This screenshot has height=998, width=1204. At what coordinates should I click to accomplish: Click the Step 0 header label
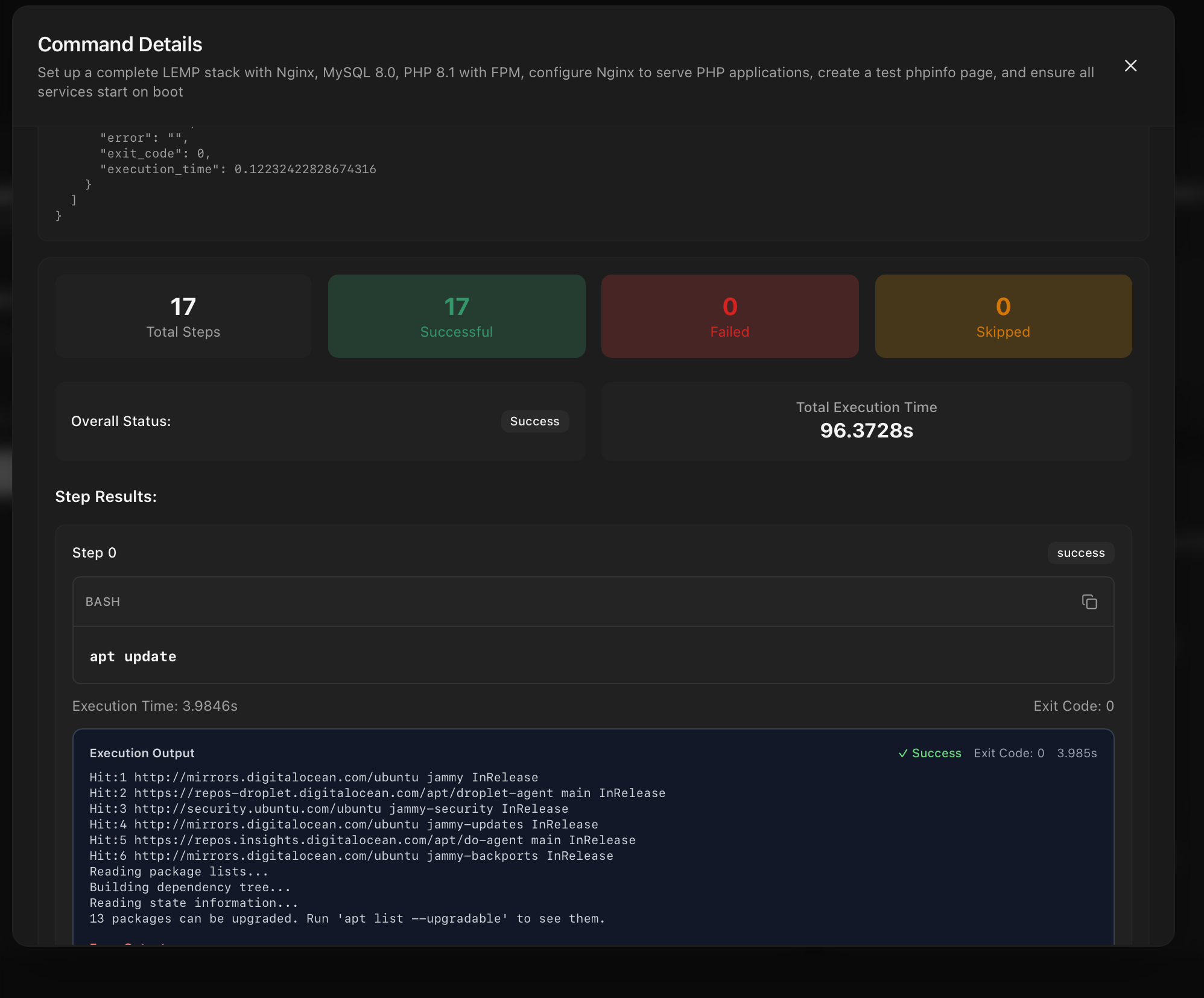pyautogui.click(x=94, y=553)
